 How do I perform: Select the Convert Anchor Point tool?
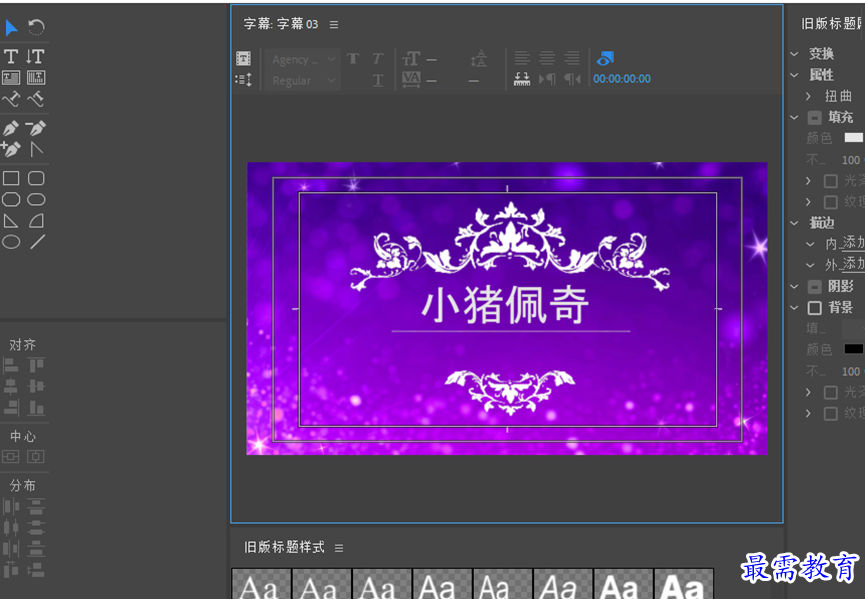pos(36,149)
